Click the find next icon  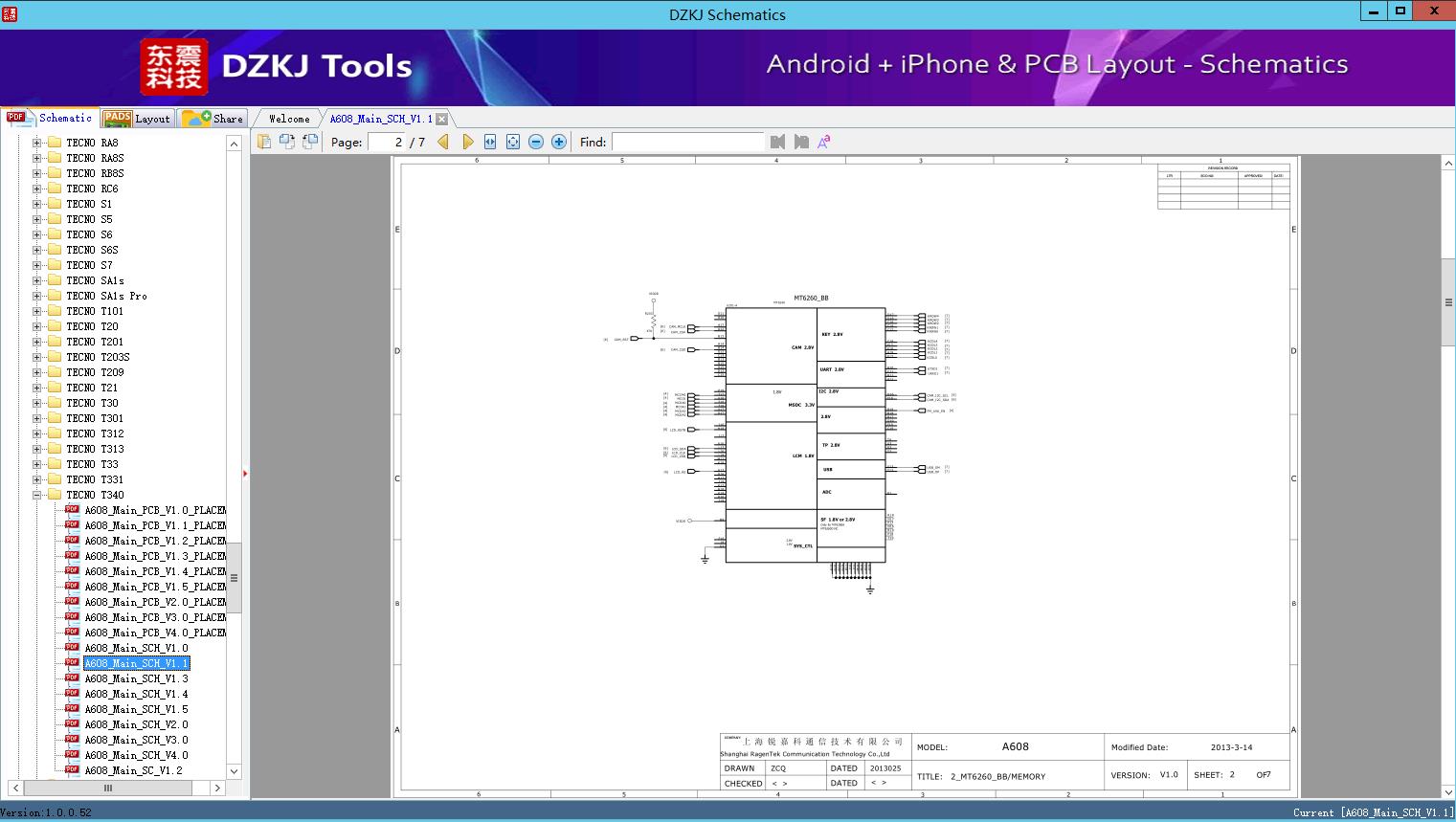pyautogui.click(x=801, y=142)
